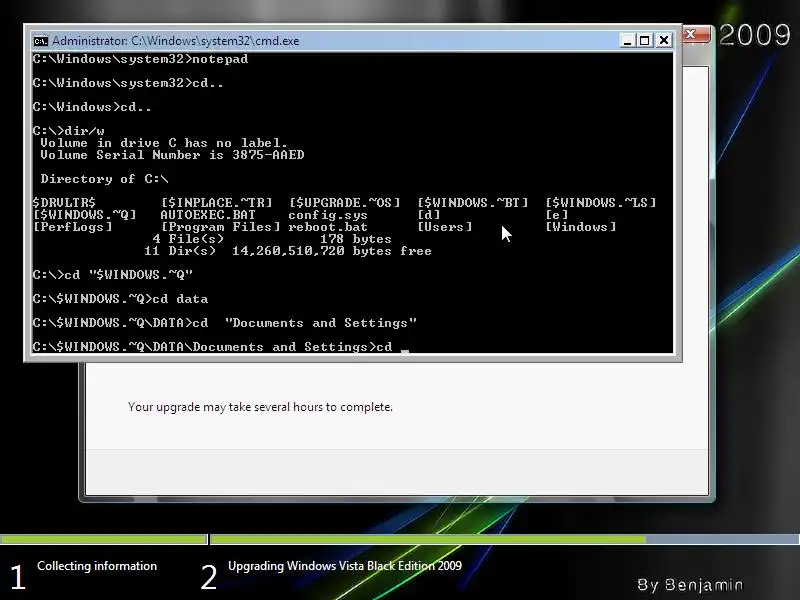The image size is (800, 600).
Task: Click the config.sys file entry
Action: coord(328,215)
